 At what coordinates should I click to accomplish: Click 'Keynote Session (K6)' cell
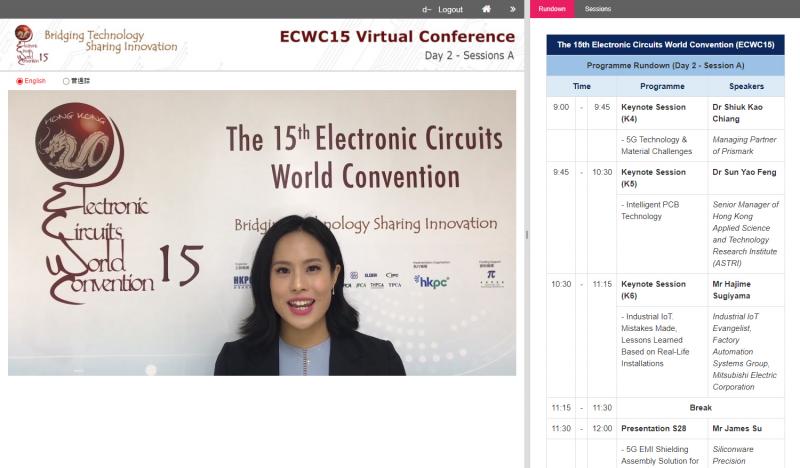[x=662, y=290]
